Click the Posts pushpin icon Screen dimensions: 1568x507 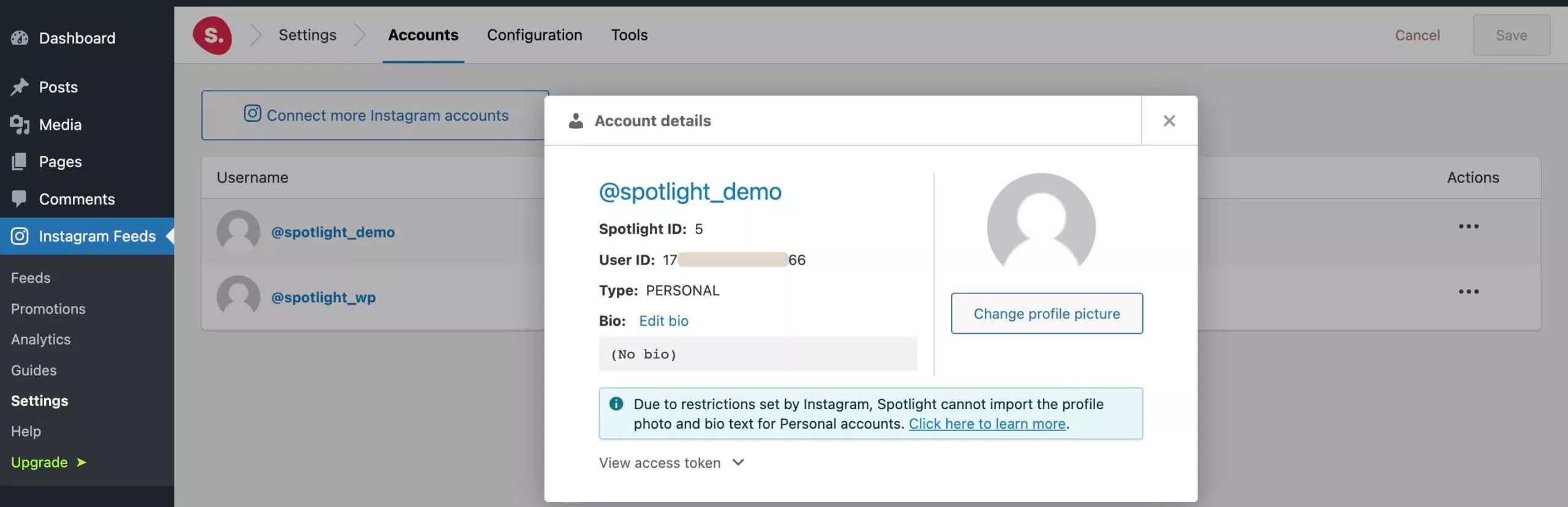(20, 87)
